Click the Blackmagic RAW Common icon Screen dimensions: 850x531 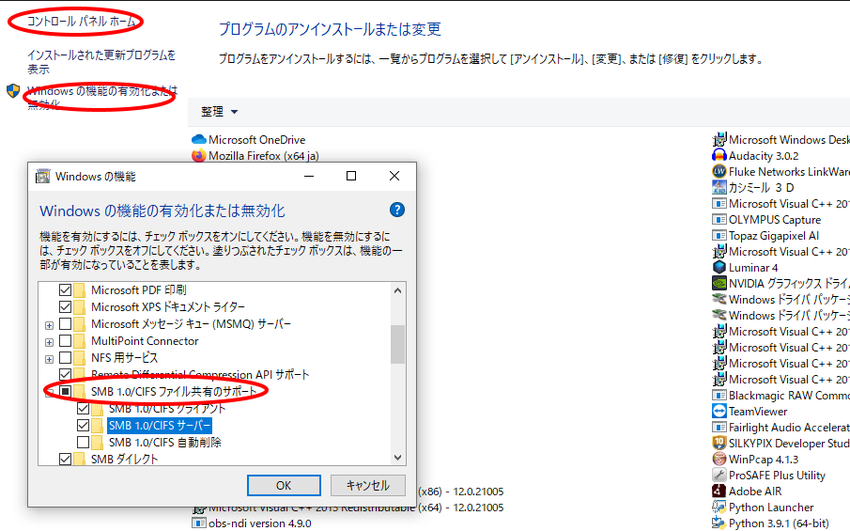tap(719, 396)
